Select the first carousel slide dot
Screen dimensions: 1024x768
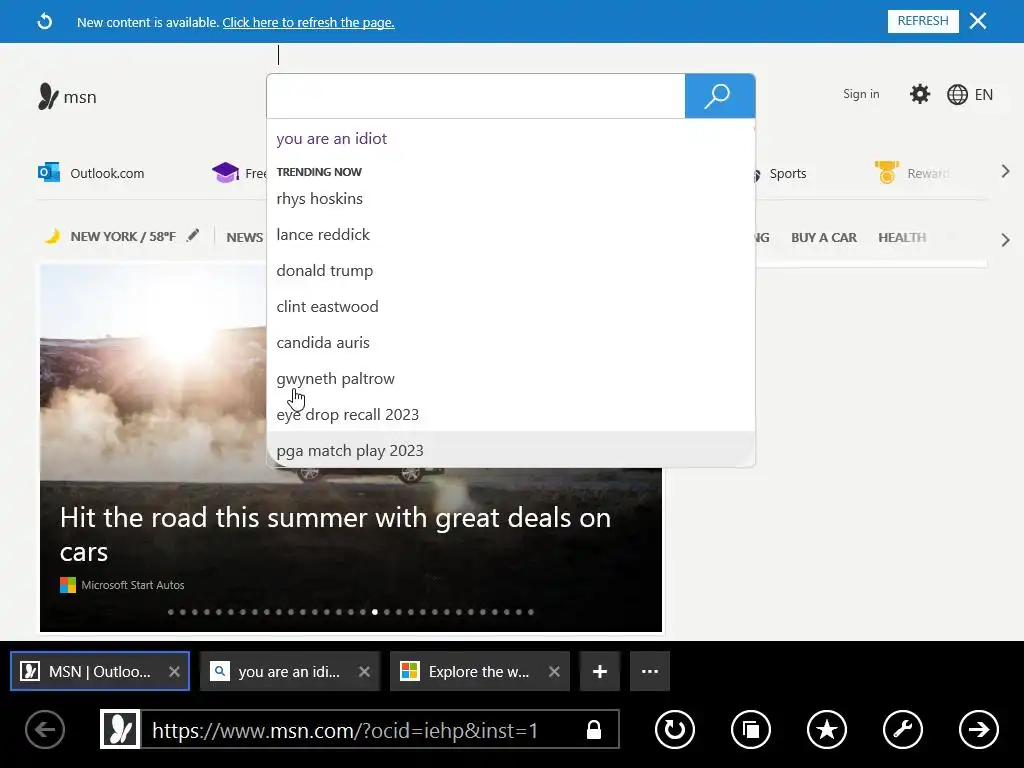point(170,612)
